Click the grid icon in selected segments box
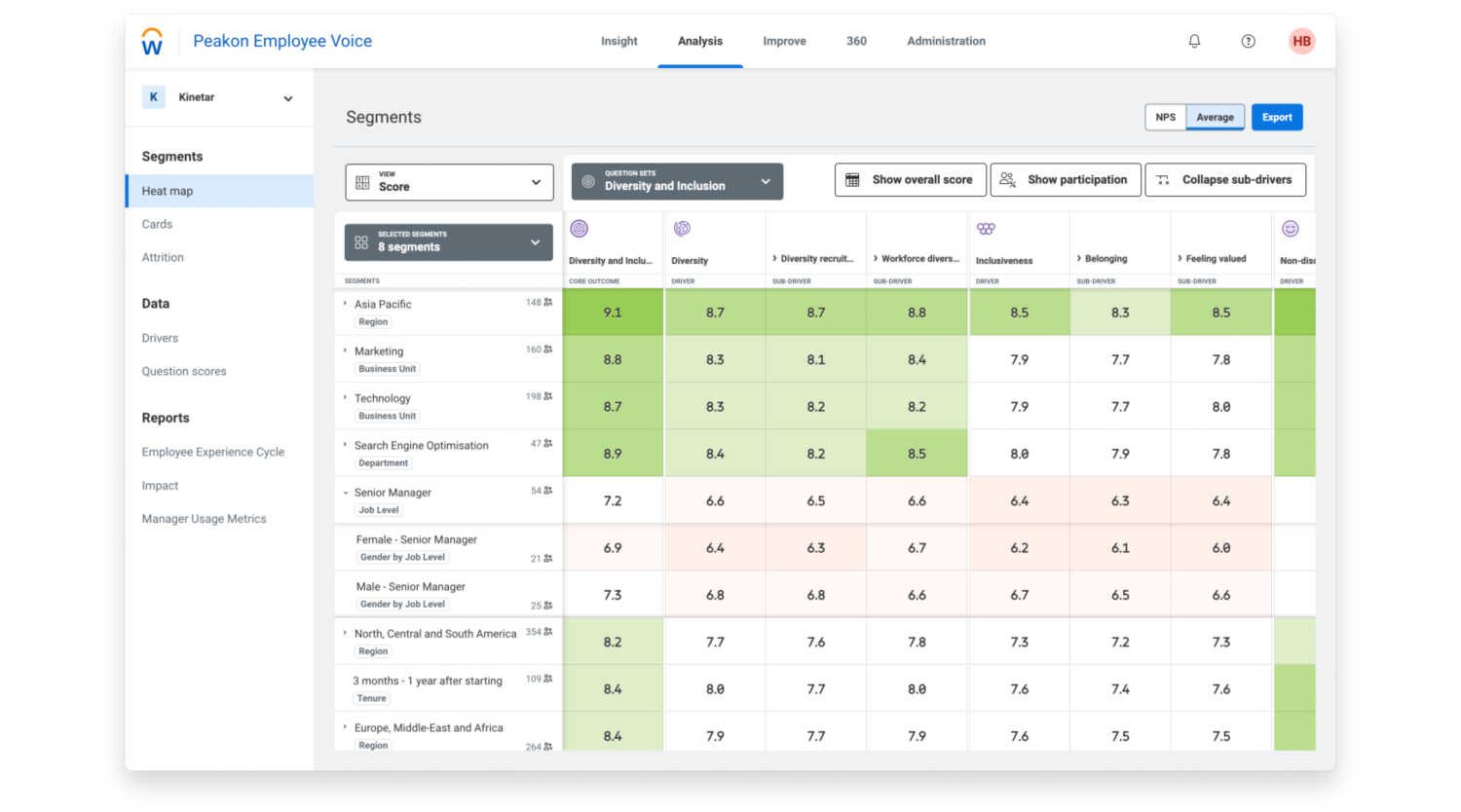Viewport: 1461px width, 812px height. click(361, 242)
